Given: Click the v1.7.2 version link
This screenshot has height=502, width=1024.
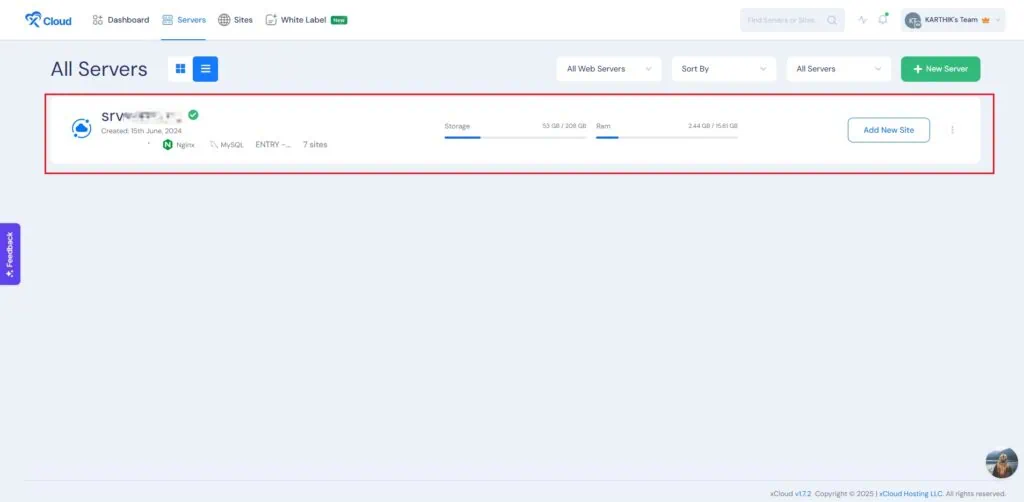Looking at the screenshot, I should (802, 494).
